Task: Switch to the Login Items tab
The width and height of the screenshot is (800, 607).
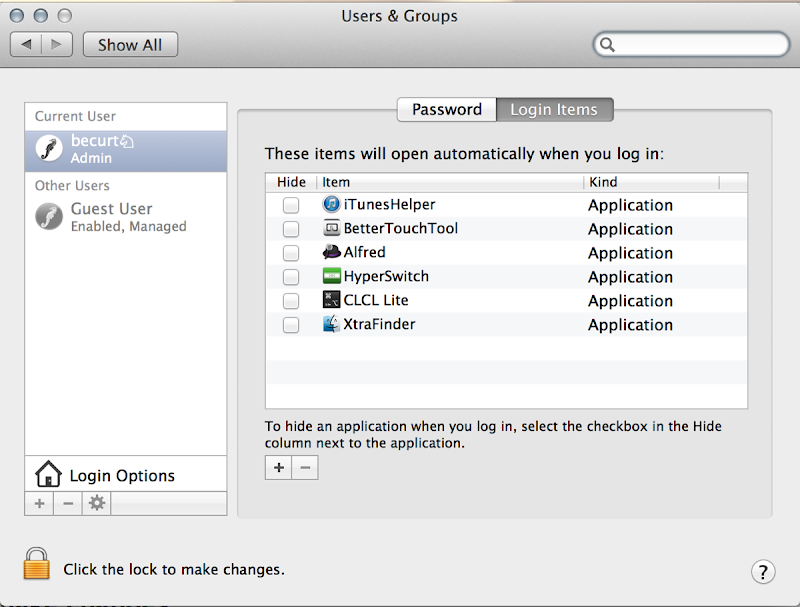Action: click(554, 110)
